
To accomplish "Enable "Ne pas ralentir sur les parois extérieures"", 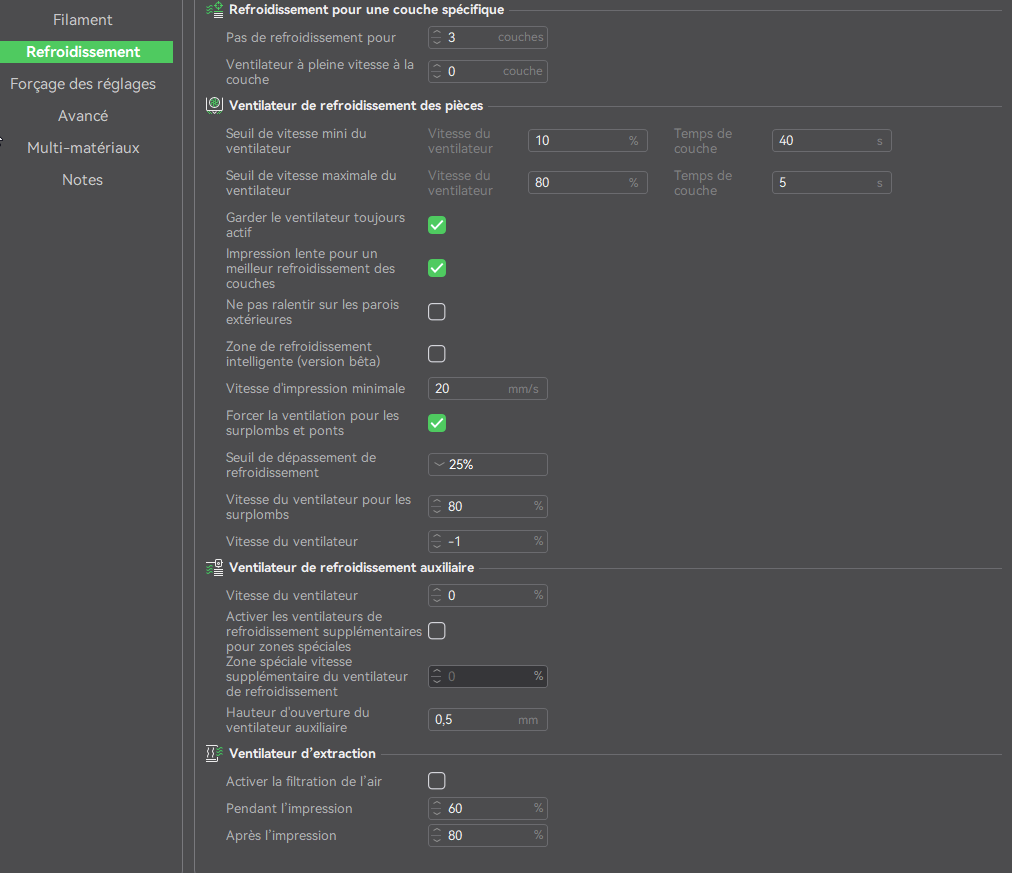I will click(437, 312).
